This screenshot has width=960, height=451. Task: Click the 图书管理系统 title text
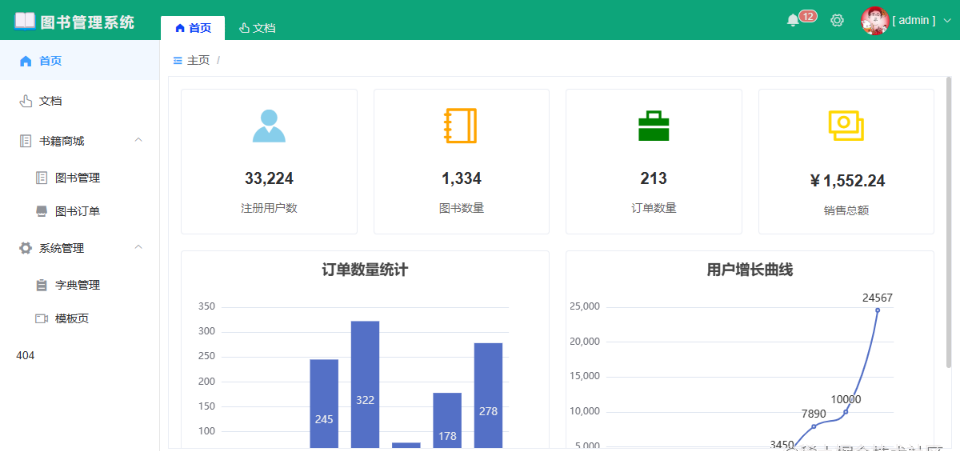(87, 22)
